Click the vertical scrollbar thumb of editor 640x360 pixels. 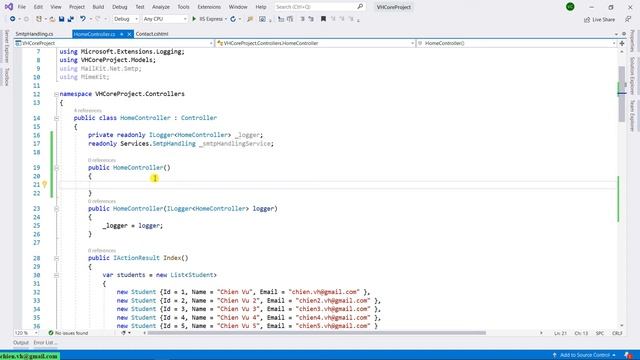click(622, 94)
